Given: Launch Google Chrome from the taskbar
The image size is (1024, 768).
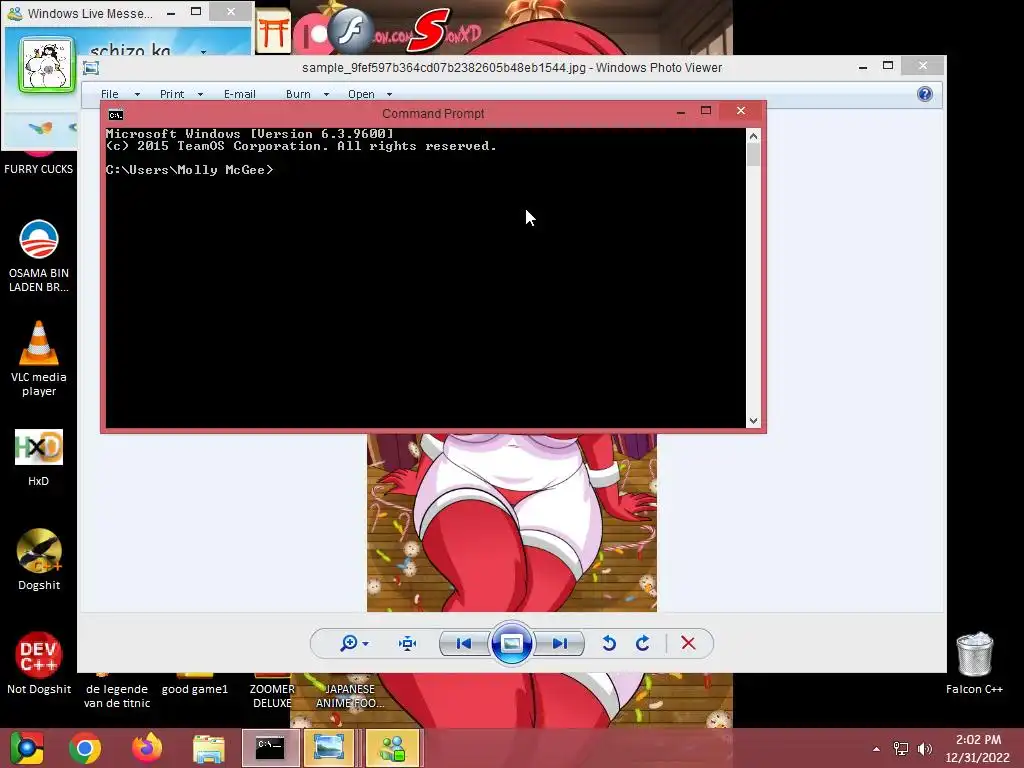Looking at the screenshot, I should tap(85, 748).
